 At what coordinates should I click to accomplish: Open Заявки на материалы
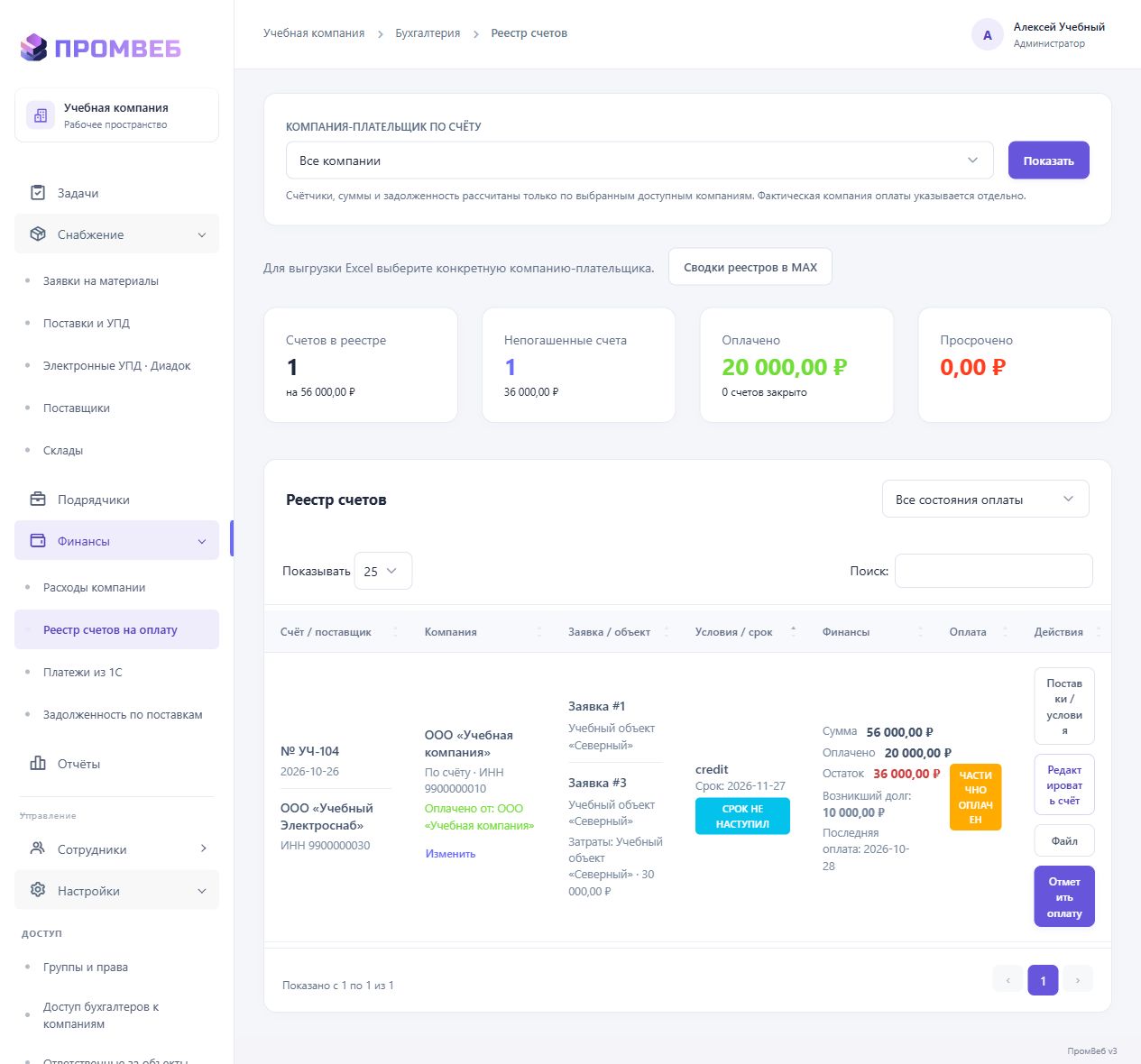point(101,281)
